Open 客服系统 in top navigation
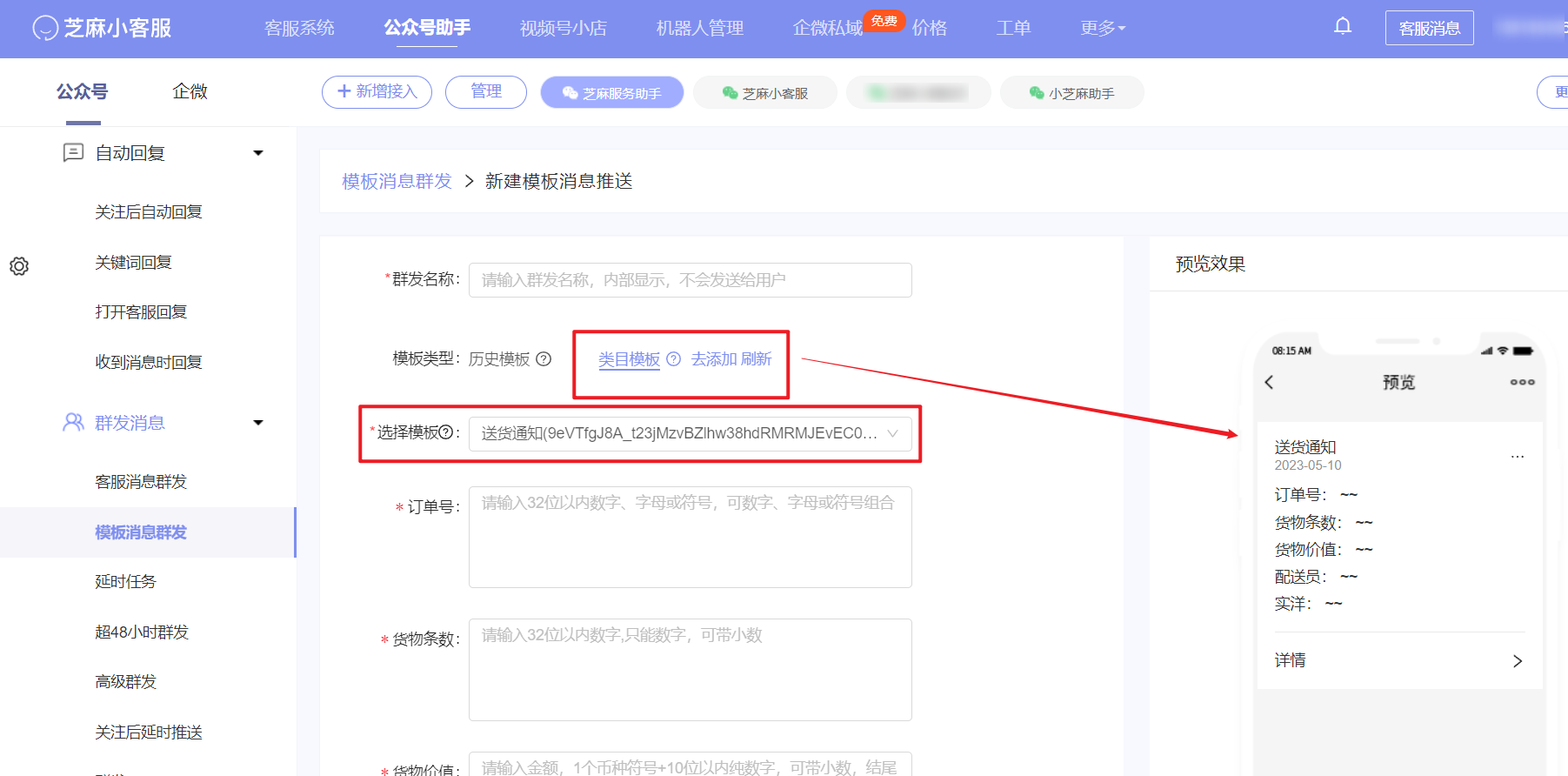 coord(299,28)
